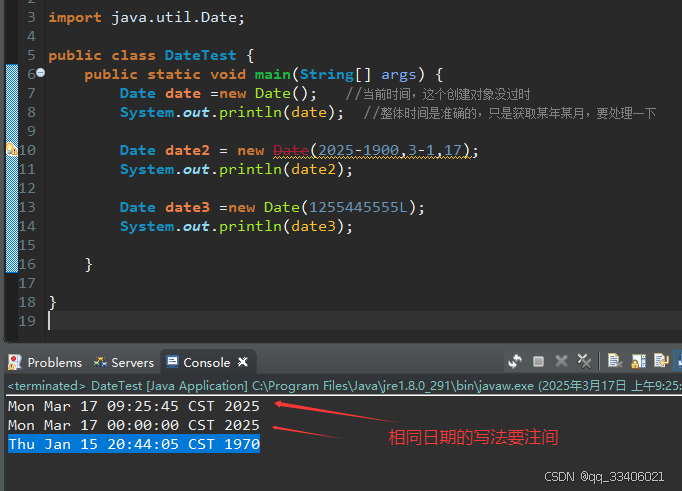Click the 'String' type in main signature
Viewport: 682px width, 491px height.
327,74
